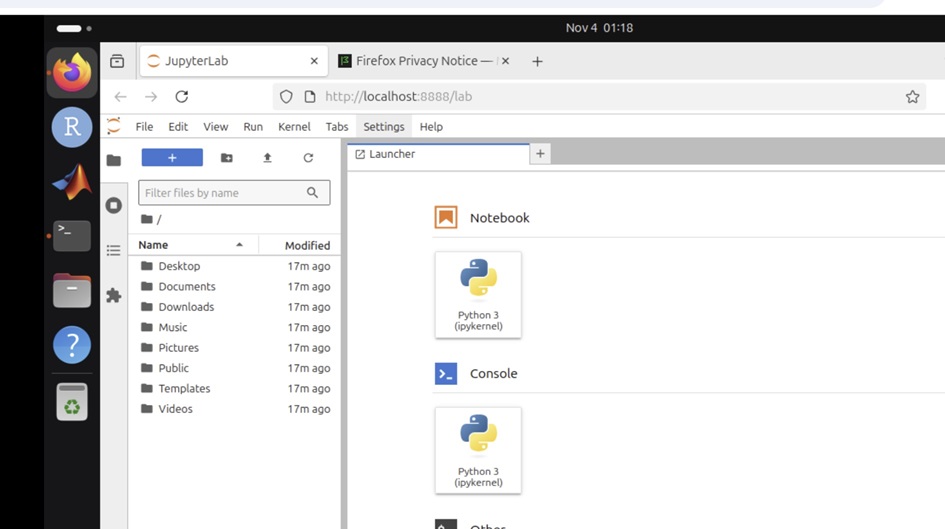This screenshot has width=945, height=529.
Task: Open the Kernel menu
Action: tap(294, 127)
